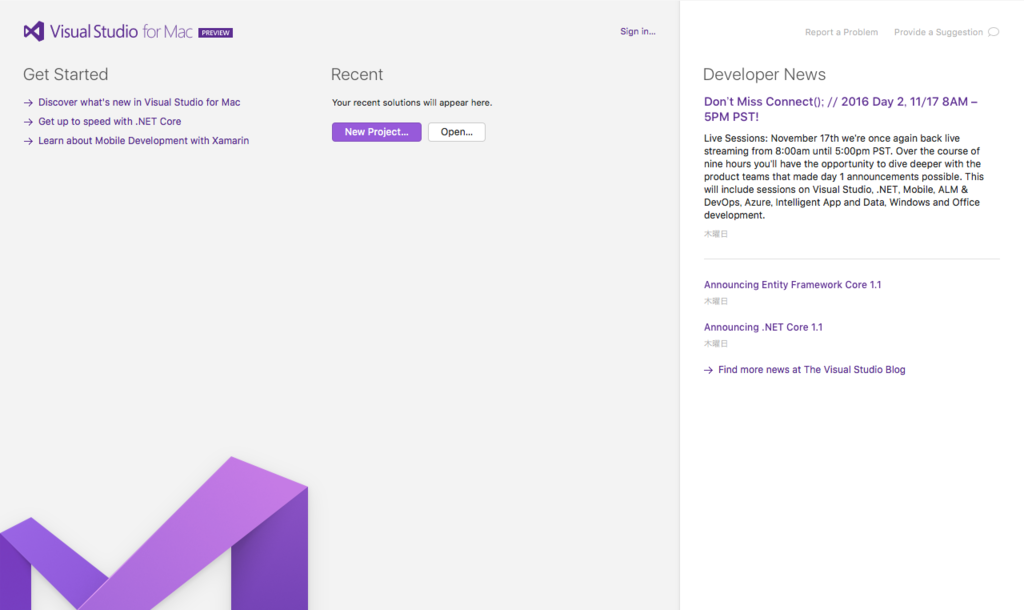Click the date under Entity Framework Core 1.1
This screenshot has width=1024, height=610.
[x=716, y=301]
